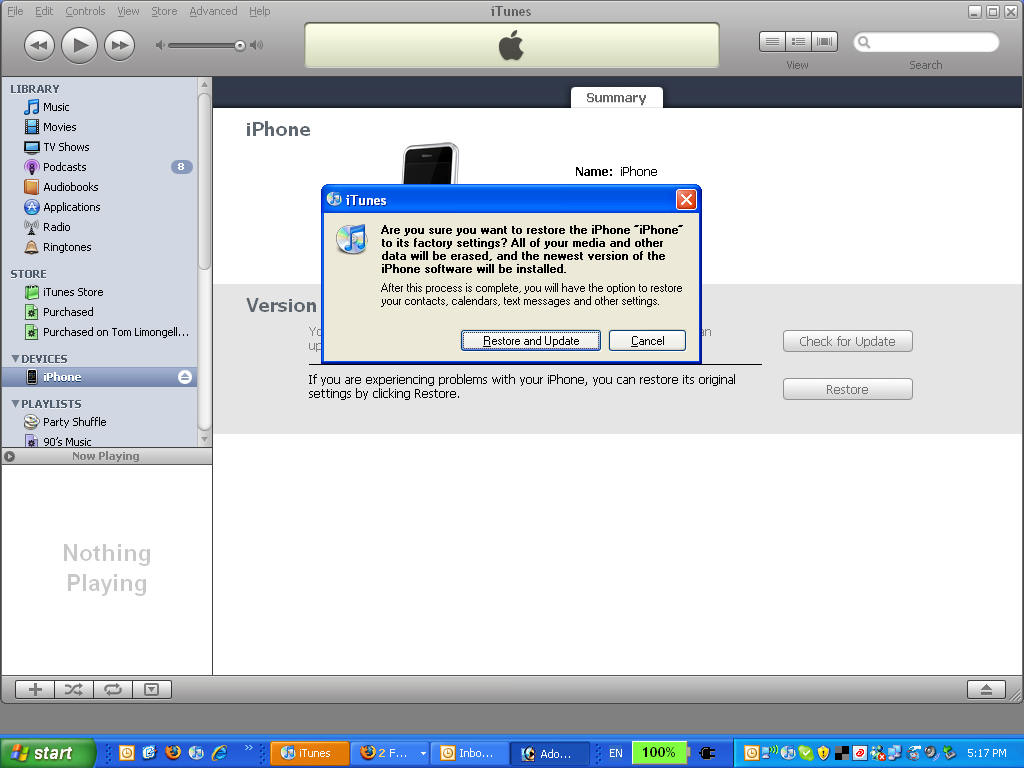The image size is (1024, 768).
Task: Click the yellow security shield tray icon
Action: point(823,753)
